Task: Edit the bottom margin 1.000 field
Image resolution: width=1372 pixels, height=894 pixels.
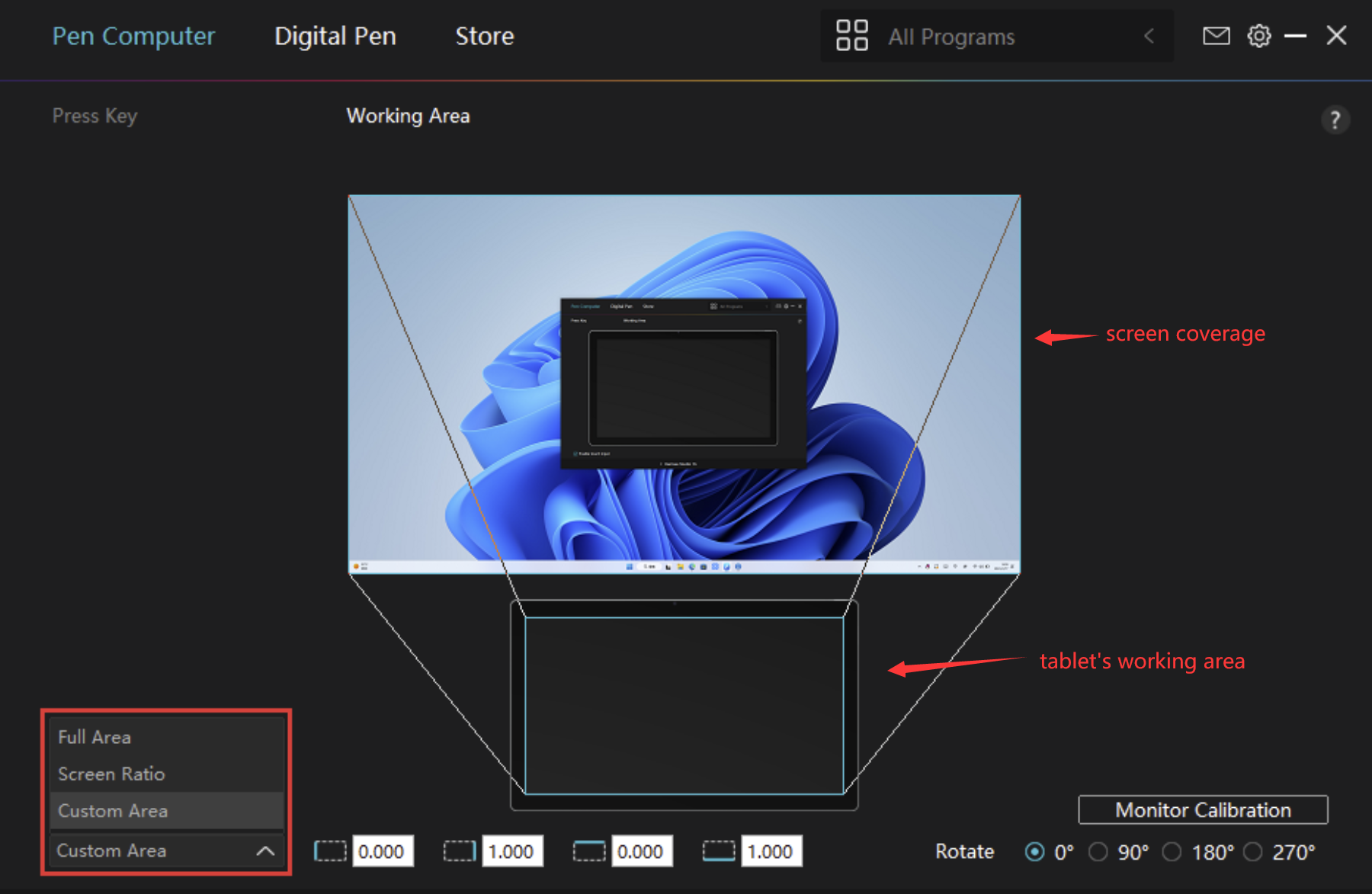Action: click(x=771, y=851)
